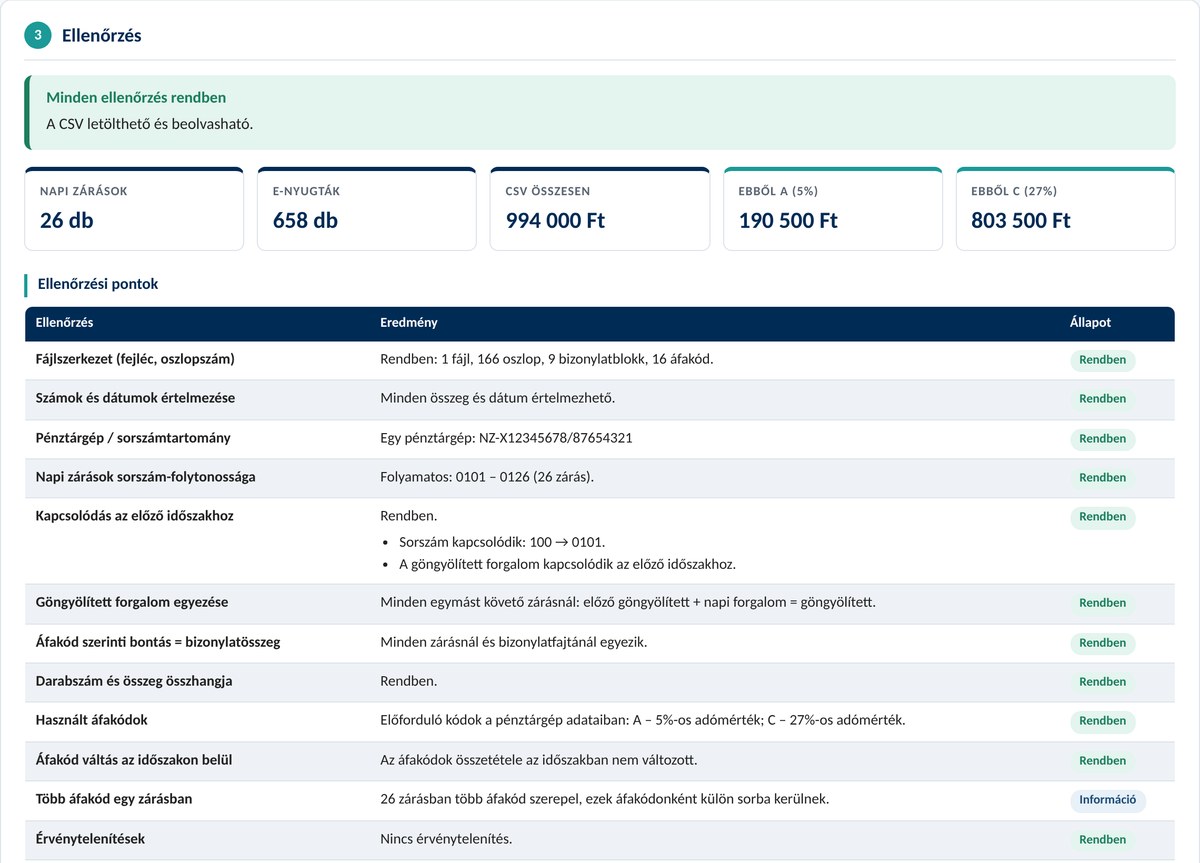Screen dimensions: 1200x863
Task: Click 'A göngyölített forgalom kapcsolódik' bullet
Action: (x=567, y=564)
